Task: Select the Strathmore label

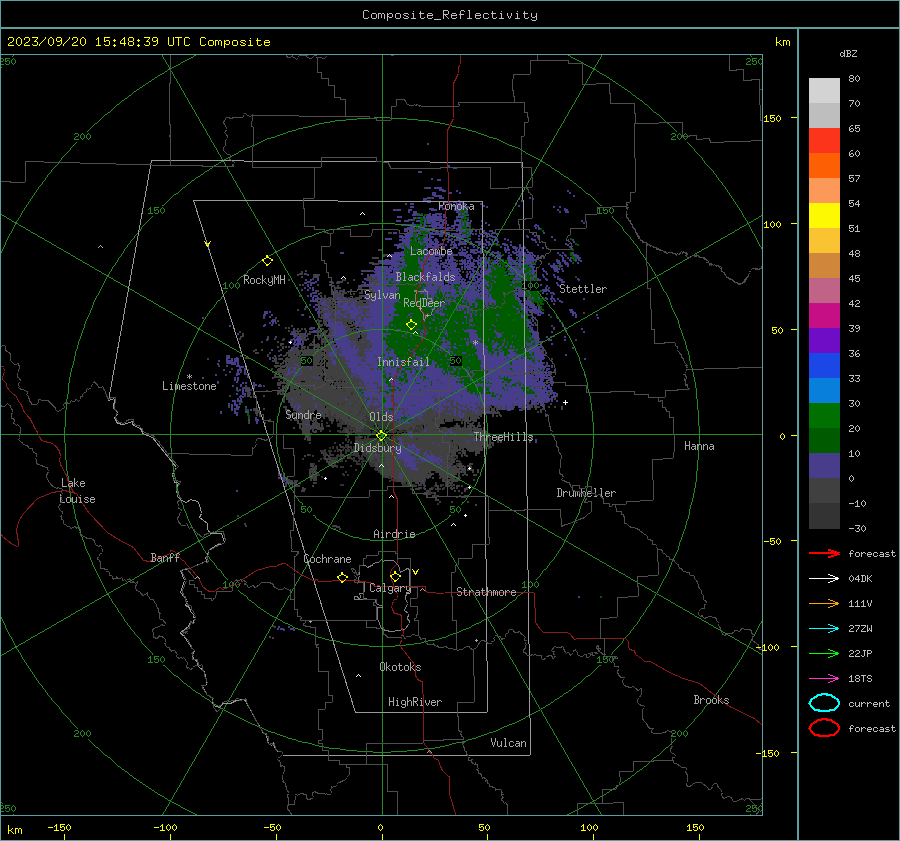Action: click(486, 592)
